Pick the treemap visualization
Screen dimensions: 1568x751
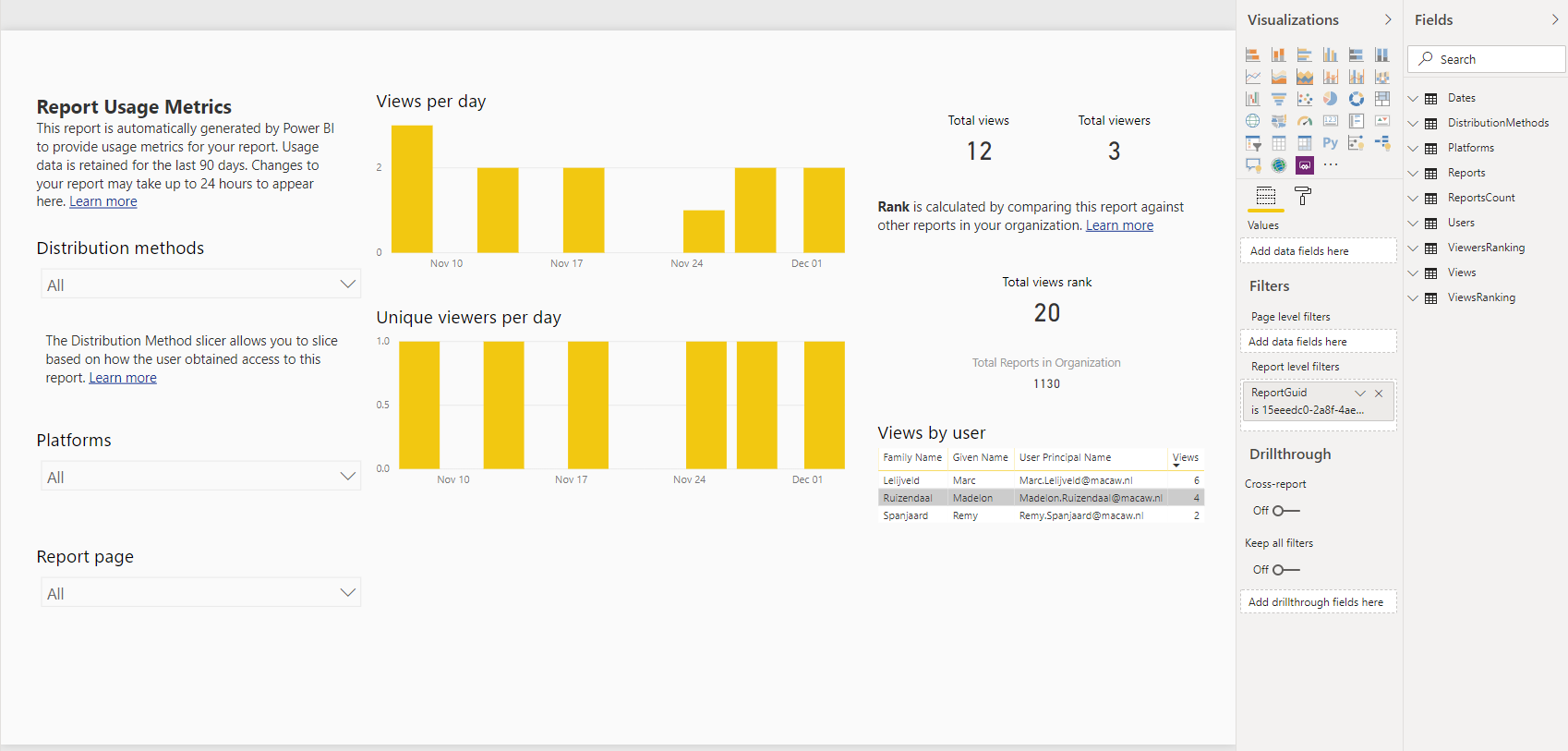pos(1381,99)
